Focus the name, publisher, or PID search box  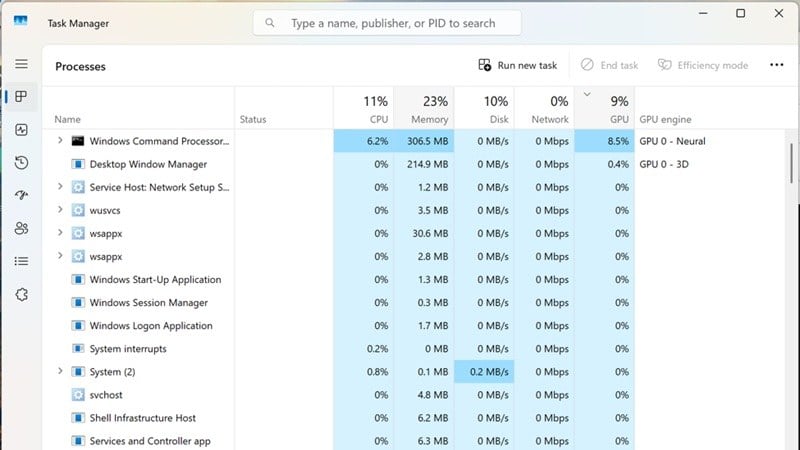tap(387, 23)
